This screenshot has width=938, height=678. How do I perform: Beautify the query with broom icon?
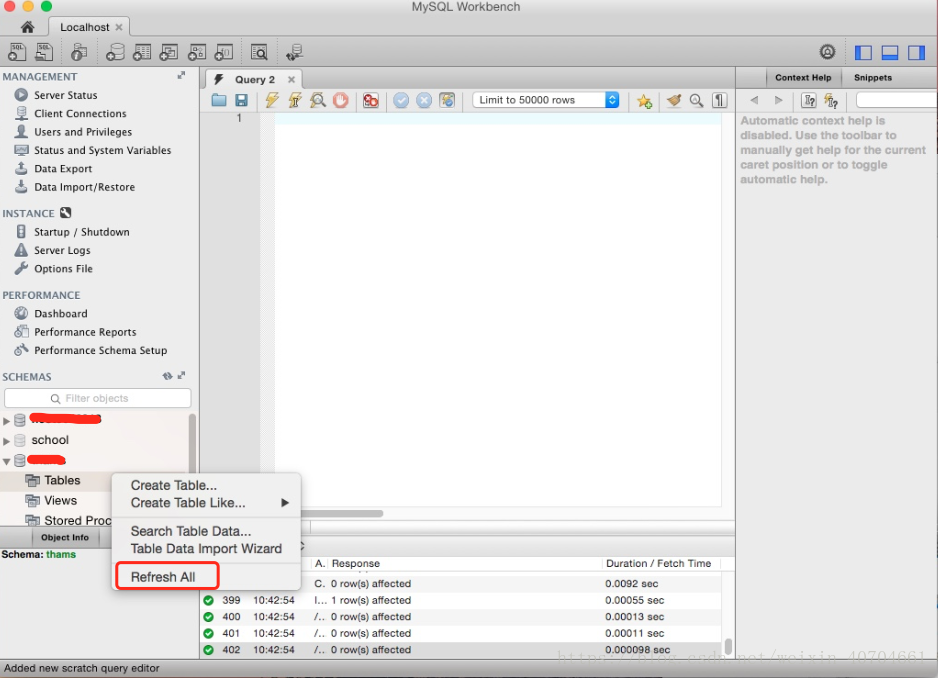[x=674, y=100]
